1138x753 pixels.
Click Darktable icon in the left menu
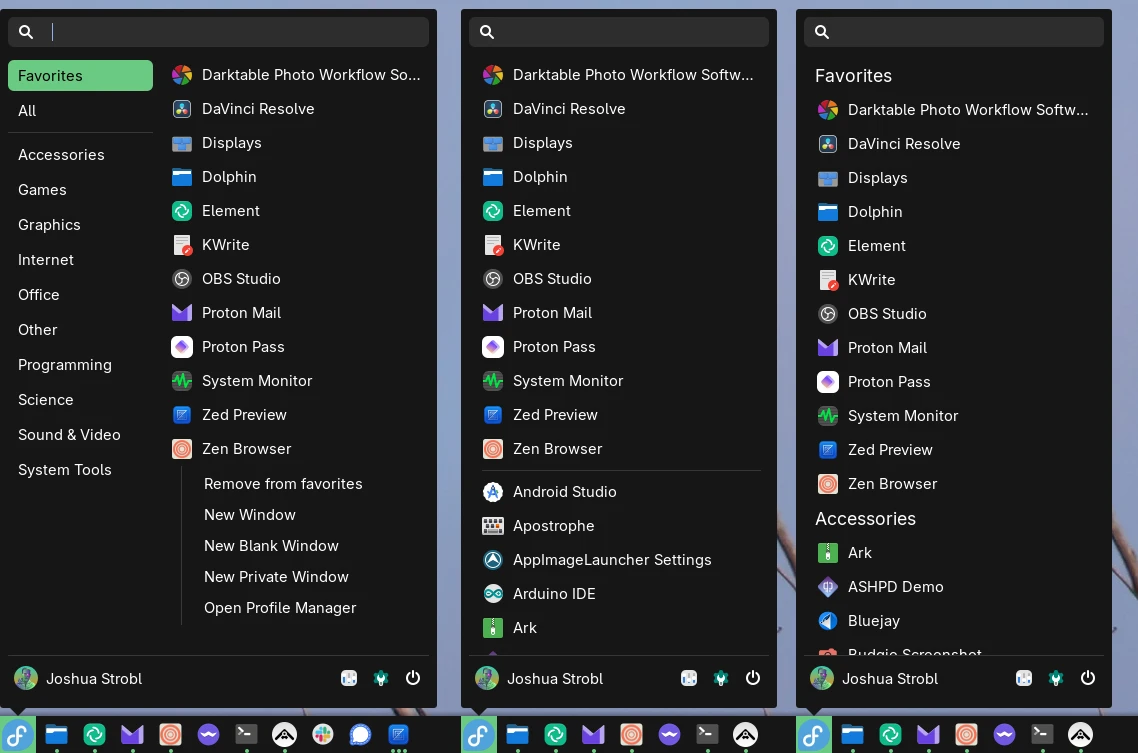pos(181,75)
